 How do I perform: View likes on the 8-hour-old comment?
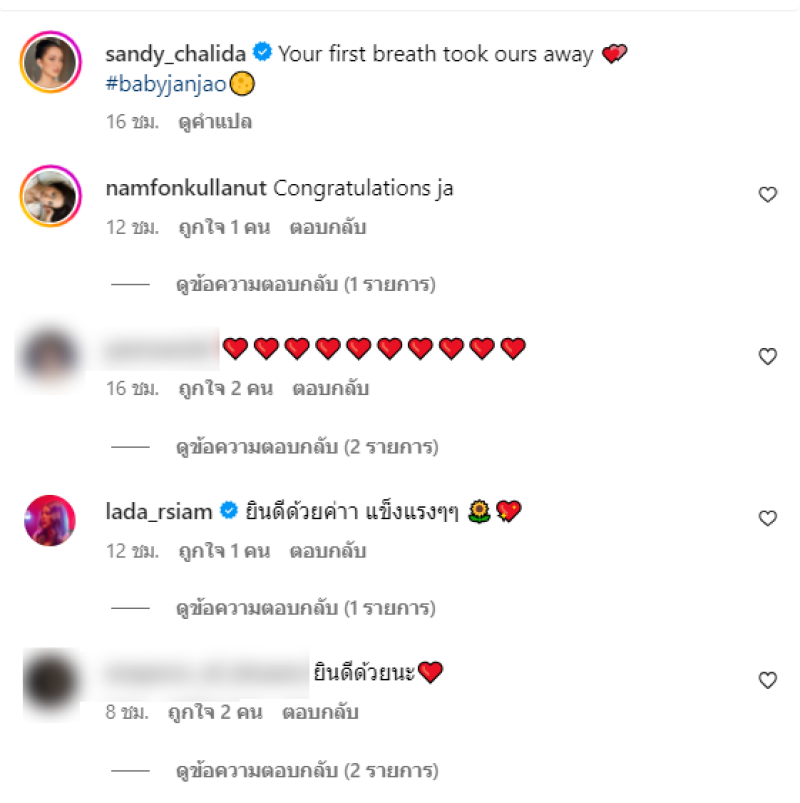pyautogui.click(x=215, y=712)
